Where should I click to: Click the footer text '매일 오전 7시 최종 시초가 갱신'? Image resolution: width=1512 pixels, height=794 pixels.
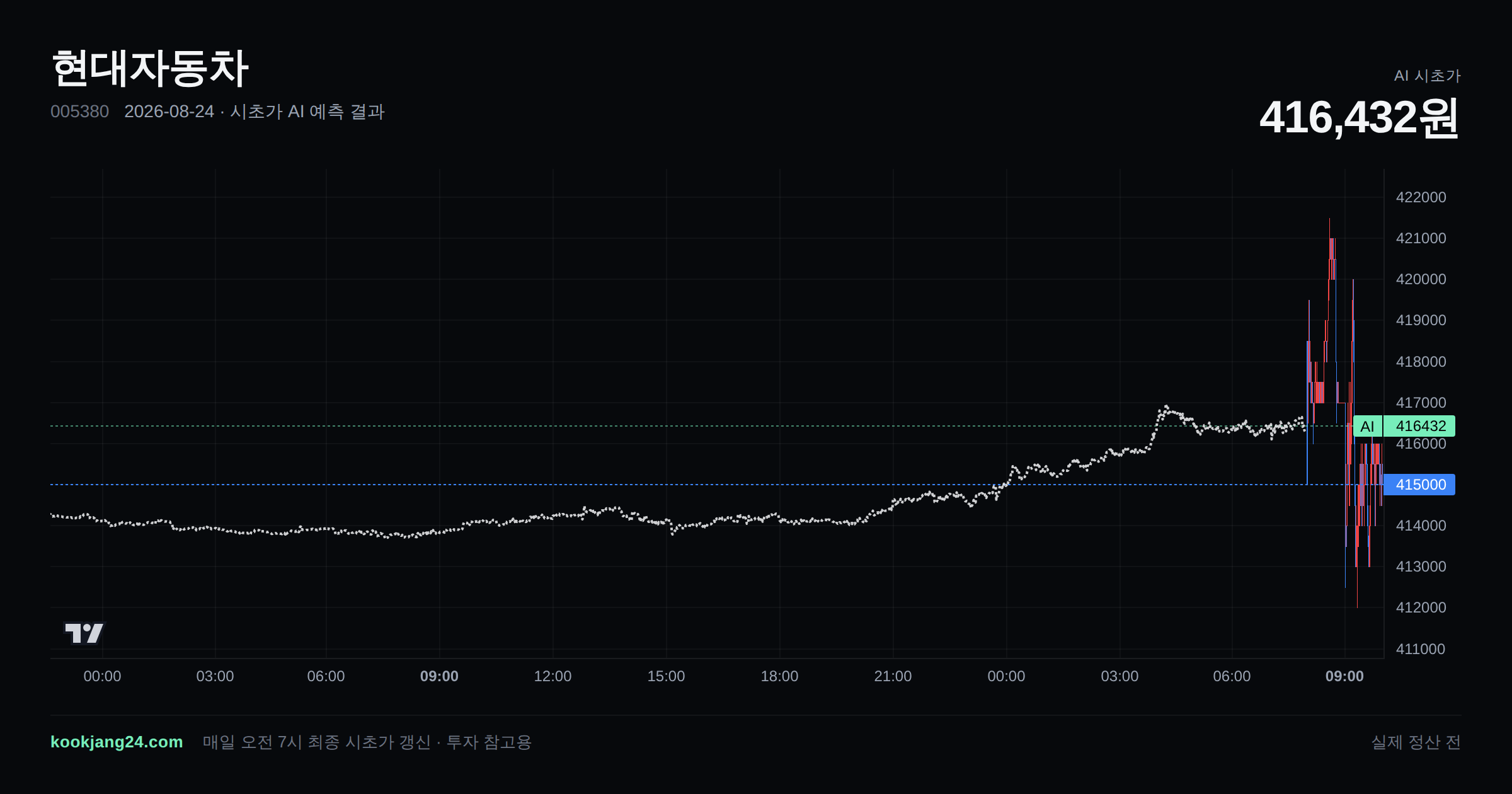pos(316,742)
